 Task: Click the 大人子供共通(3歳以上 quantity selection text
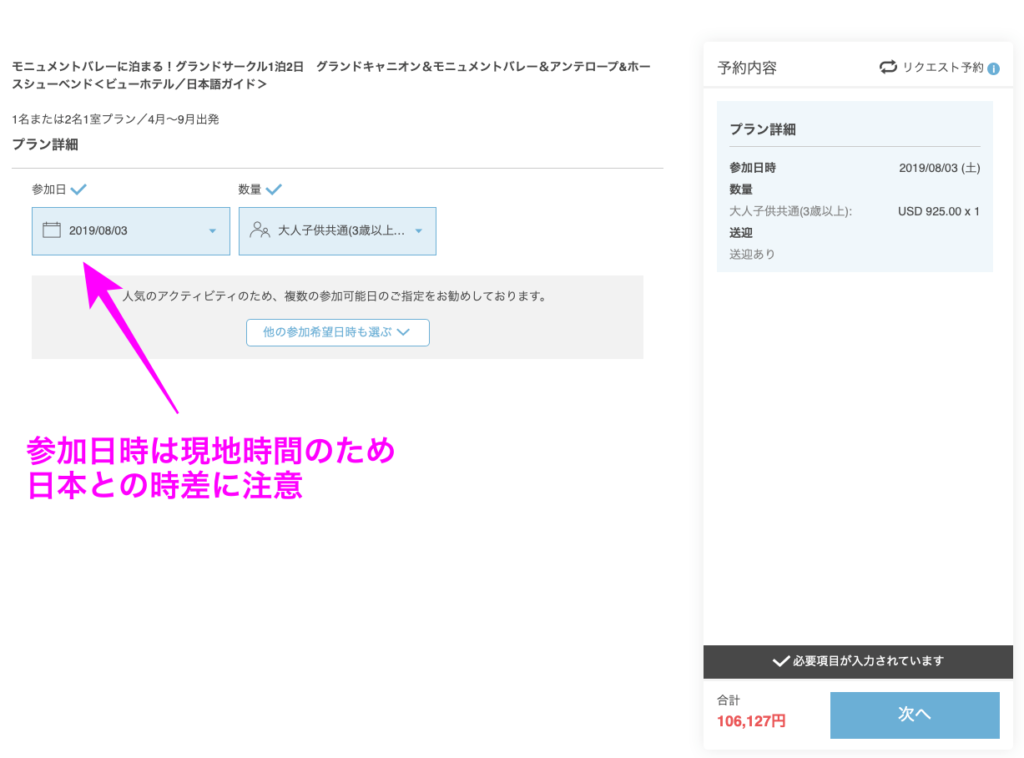341,231
